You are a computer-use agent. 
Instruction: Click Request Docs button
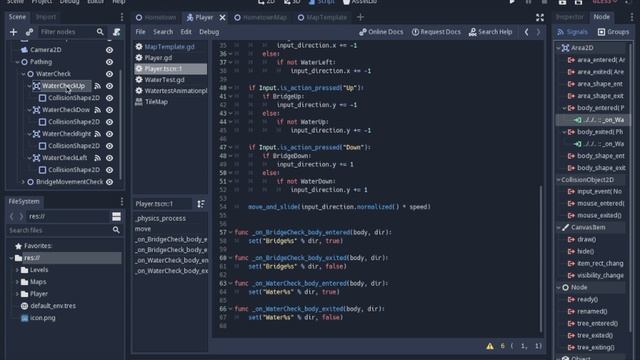pos(436,32)
